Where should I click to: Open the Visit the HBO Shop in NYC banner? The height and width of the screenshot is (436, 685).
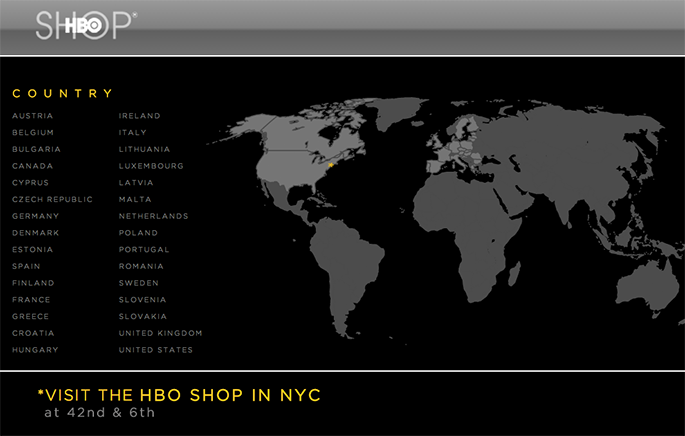pyautogui.click(x=178, y=395)
